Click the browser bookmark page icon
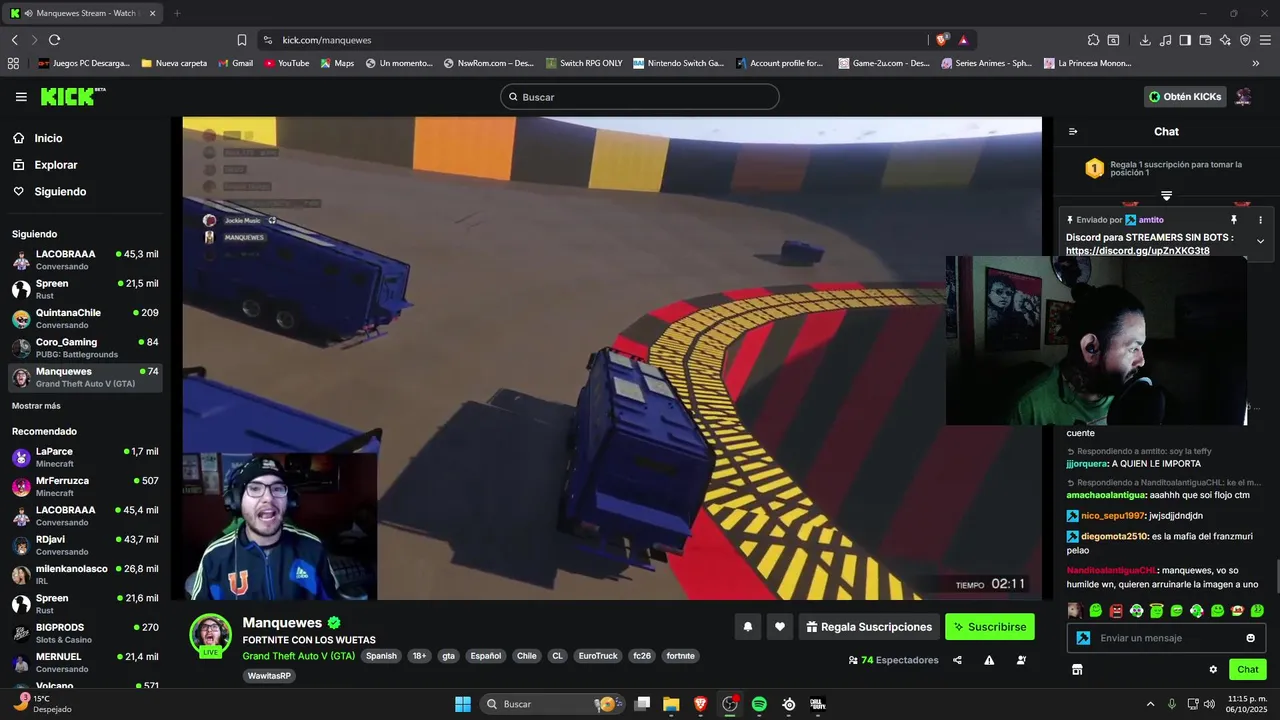The image size is (1280, 720). (242, 40)
